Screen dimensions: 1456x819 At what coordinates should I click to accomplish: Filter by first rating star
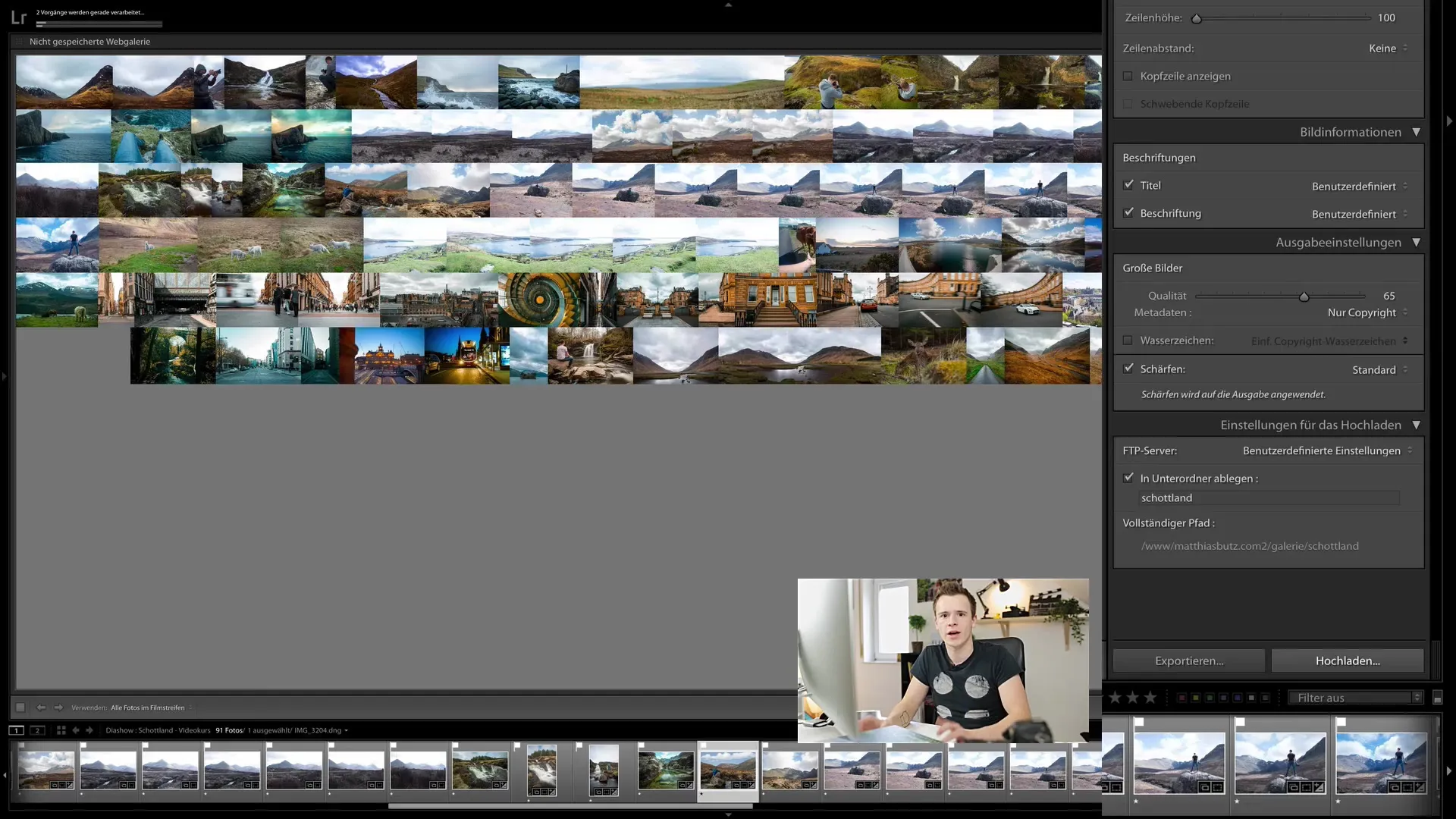(1115, 698)
